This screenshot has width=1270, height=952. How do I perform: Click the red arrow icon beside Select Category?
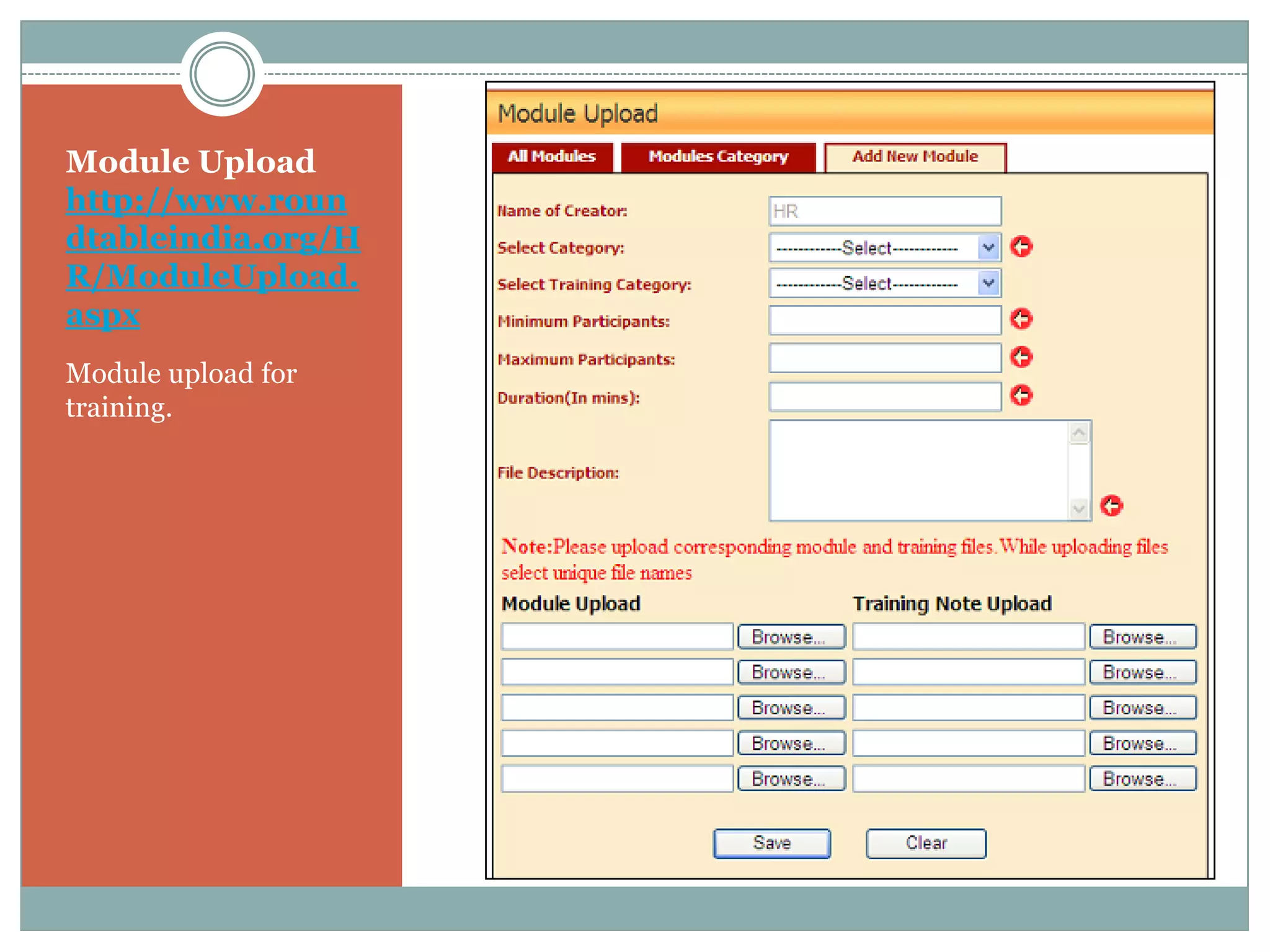tap(1021, 247)
